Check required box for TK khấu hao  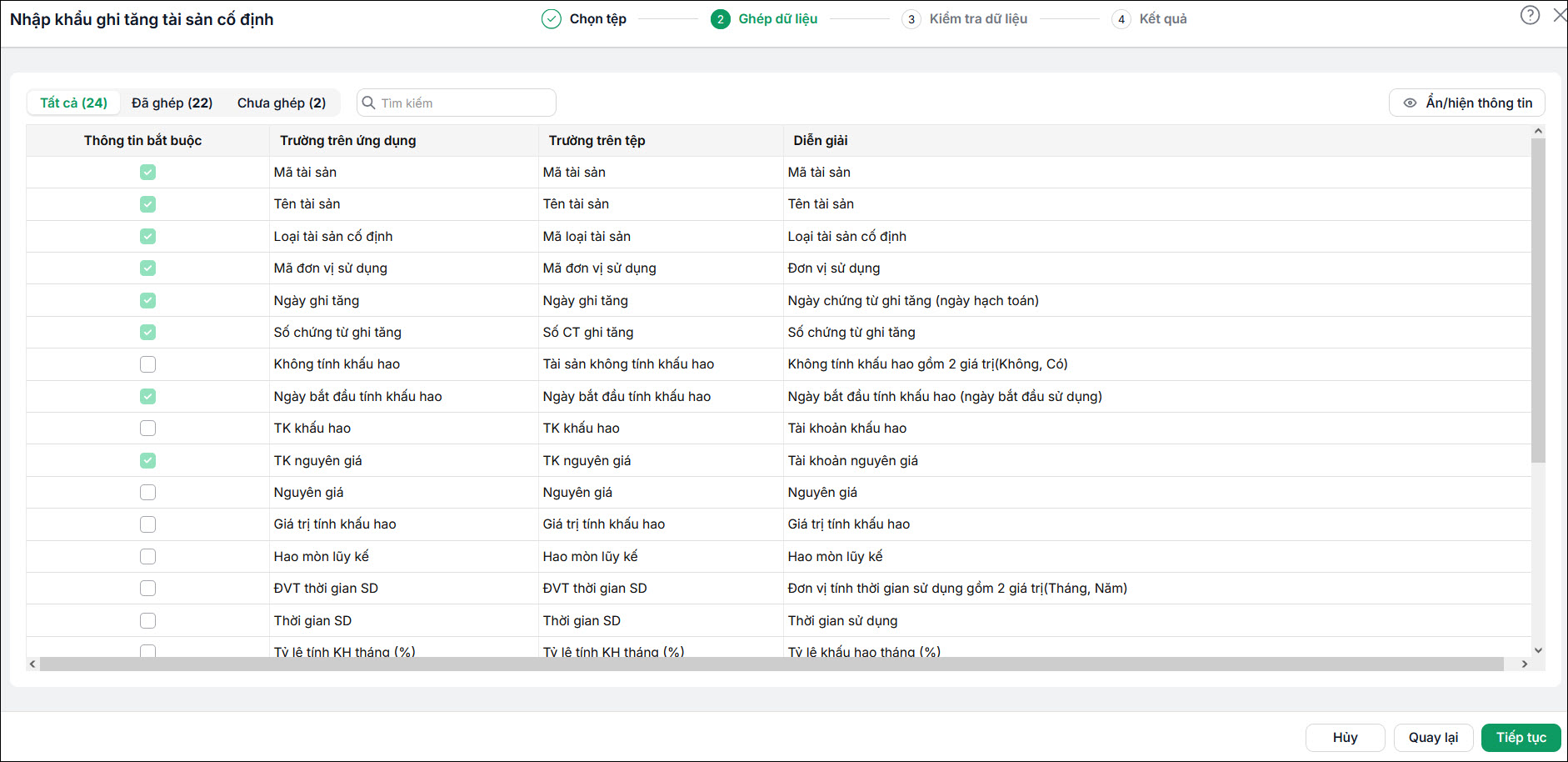point(147,429)
